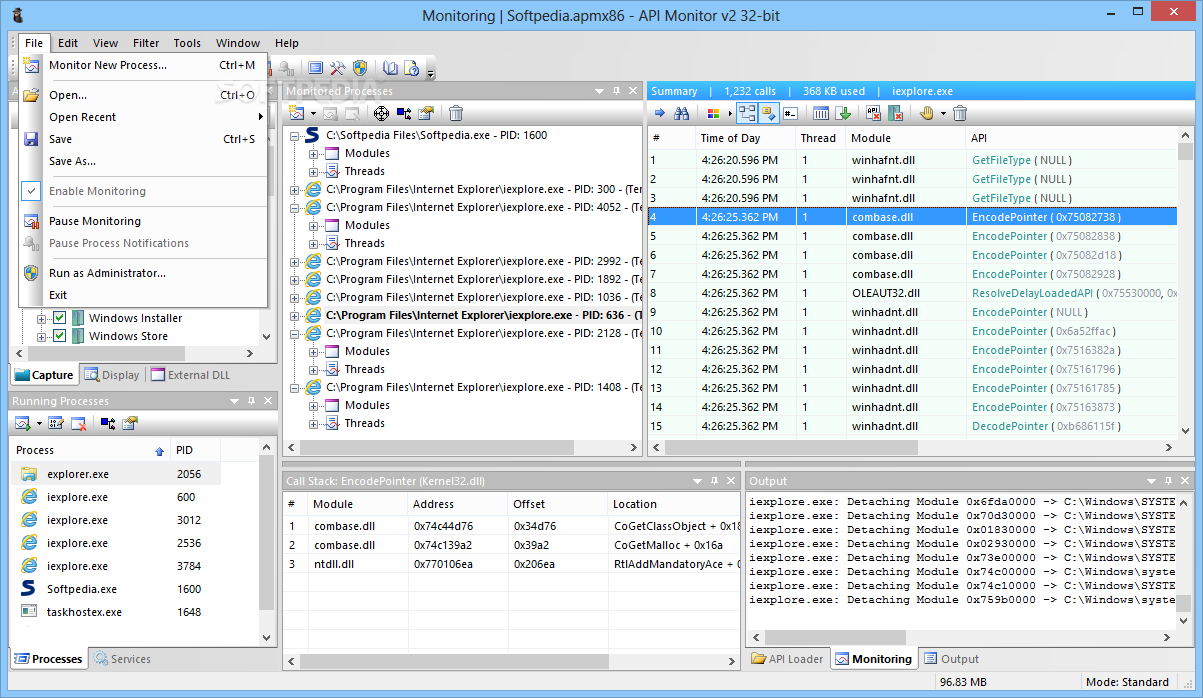Switch to the API Loader tab

coord(788,659)
